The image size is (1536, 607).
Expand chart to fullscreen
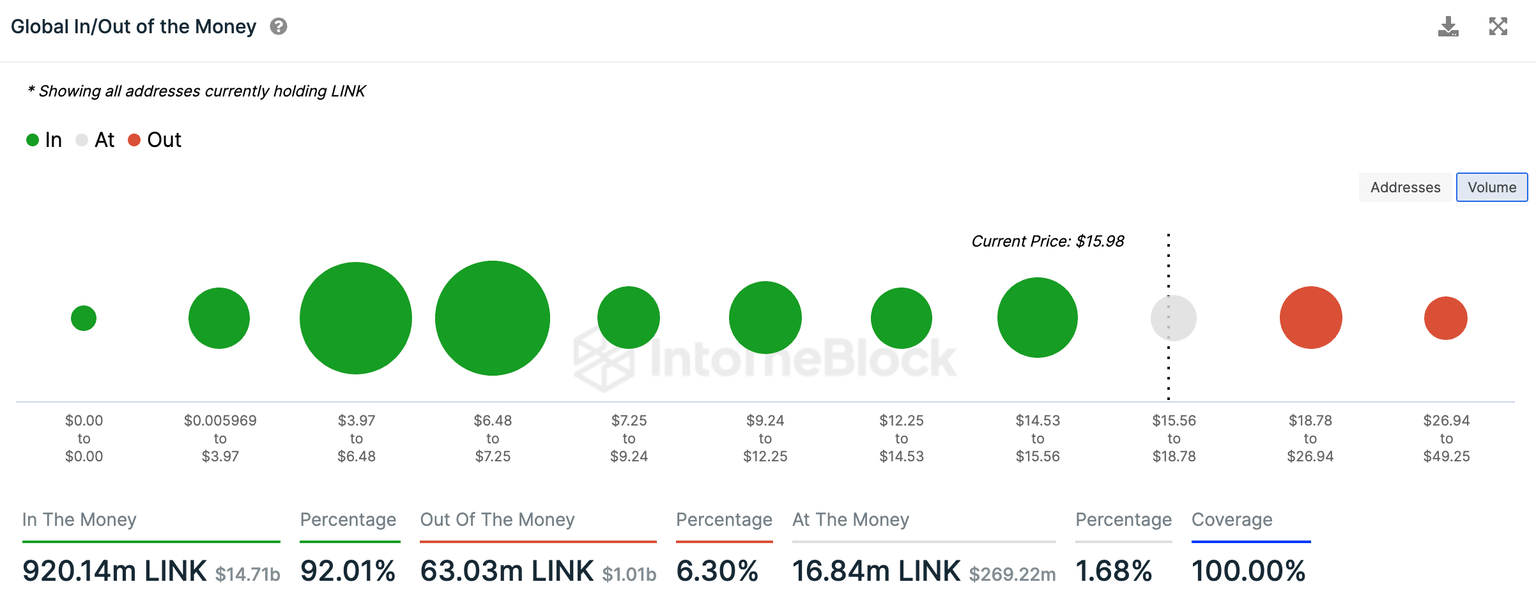click(x=1498, y=27)
